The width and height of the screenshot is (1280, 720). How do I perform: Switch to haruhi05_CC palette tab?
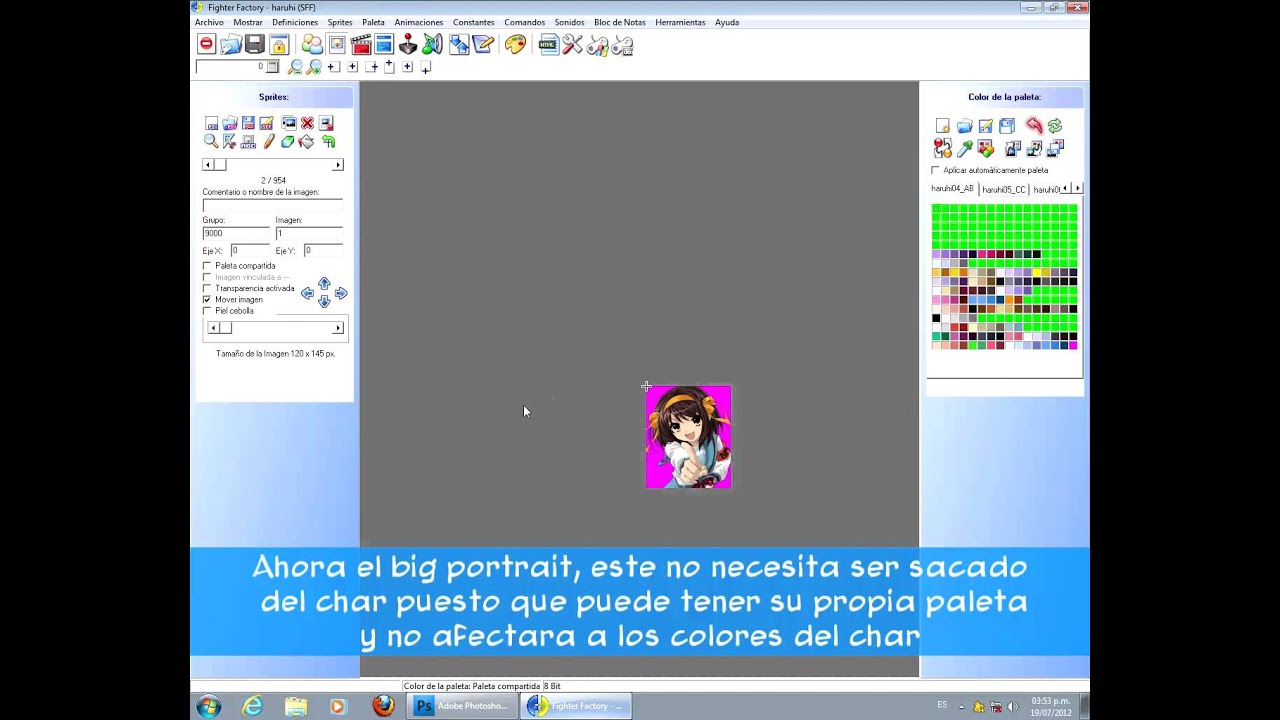pos(1003,189)
